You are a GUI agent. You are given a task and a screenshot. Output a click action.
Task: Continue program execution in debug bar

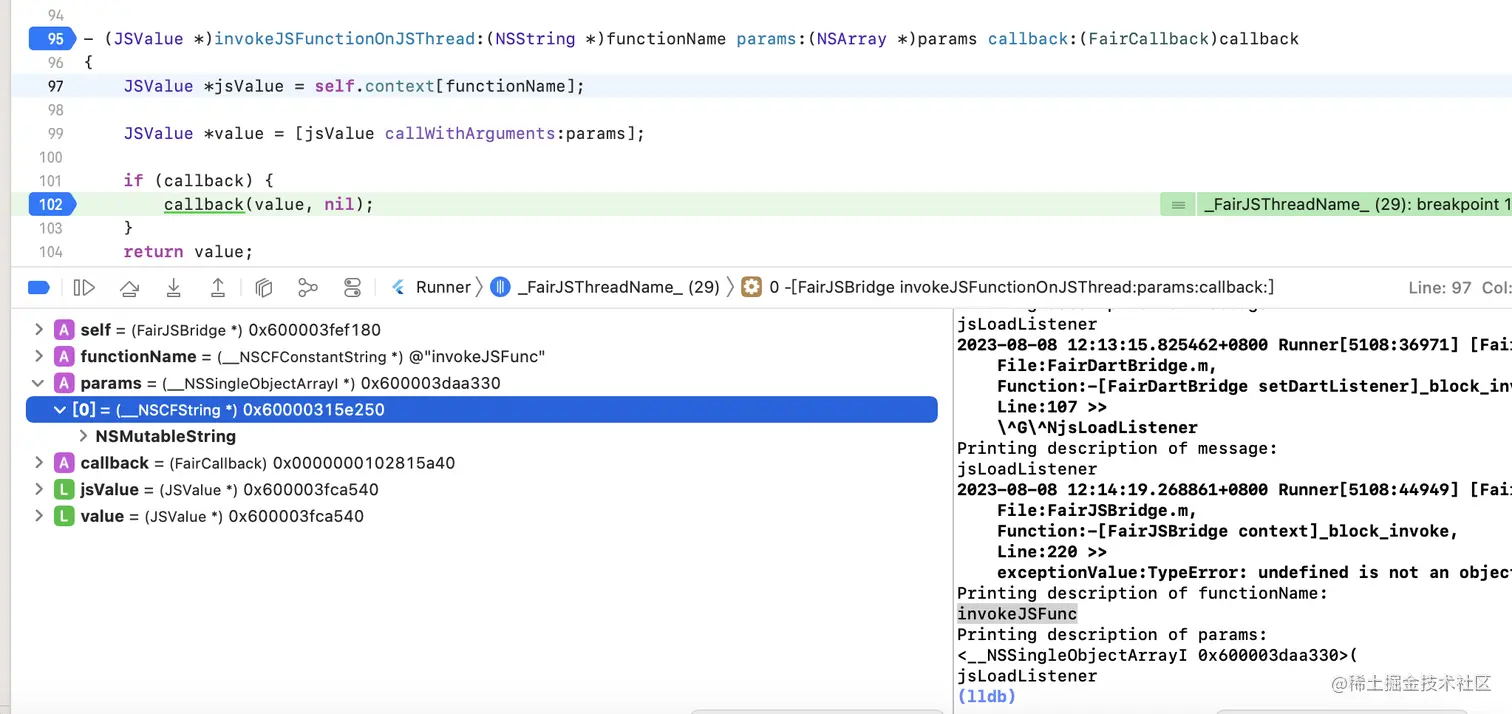pyautogui.click(x=84, y=288)
